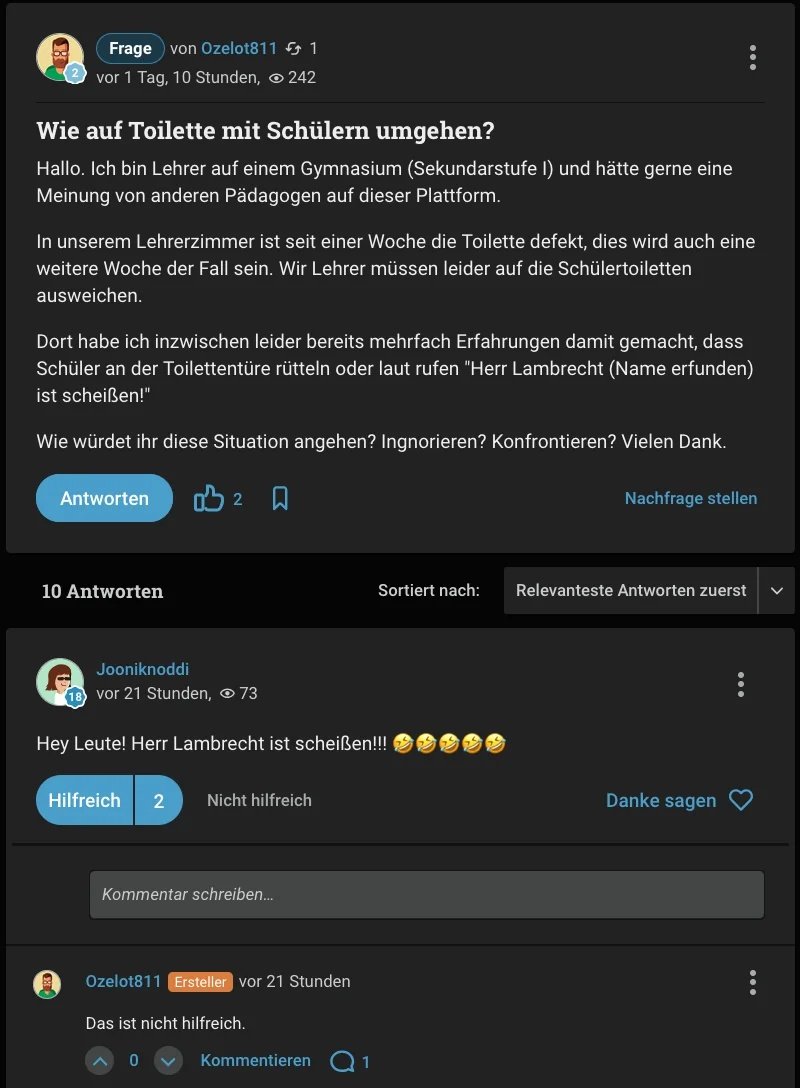Image resolution: width=800 pixels, height=1088 pixels.
Task: Expand the sort order chevron arrow
Action: point(777,591)
